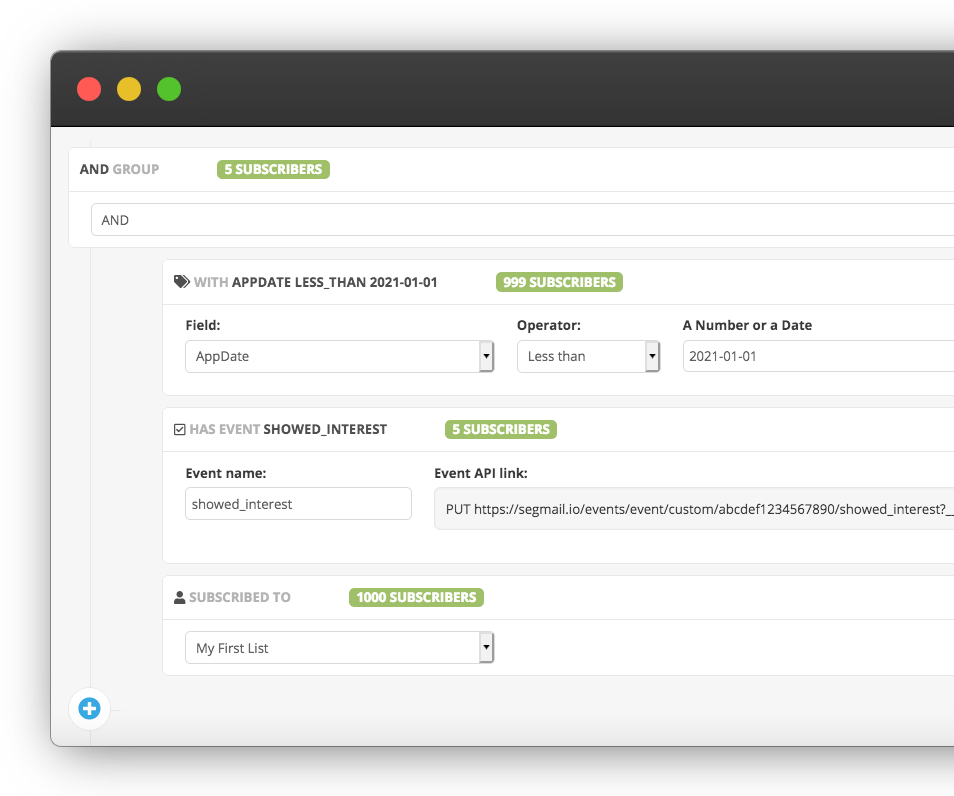954x796 pixels.
Task: Click the yellow traffic light button
Action: click(x=128, y=89)
